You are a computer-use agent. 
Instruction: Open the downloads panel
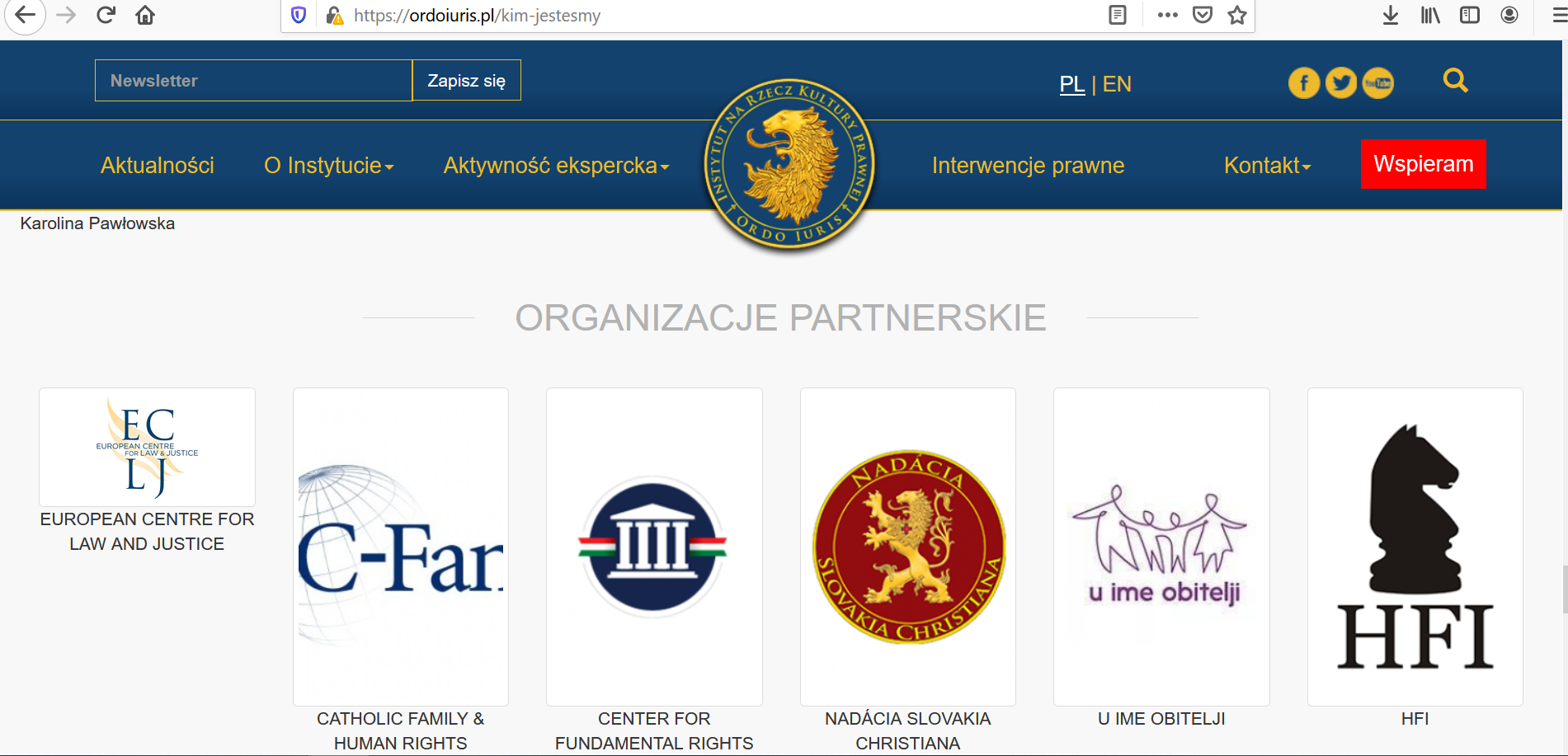[1391, 16]
